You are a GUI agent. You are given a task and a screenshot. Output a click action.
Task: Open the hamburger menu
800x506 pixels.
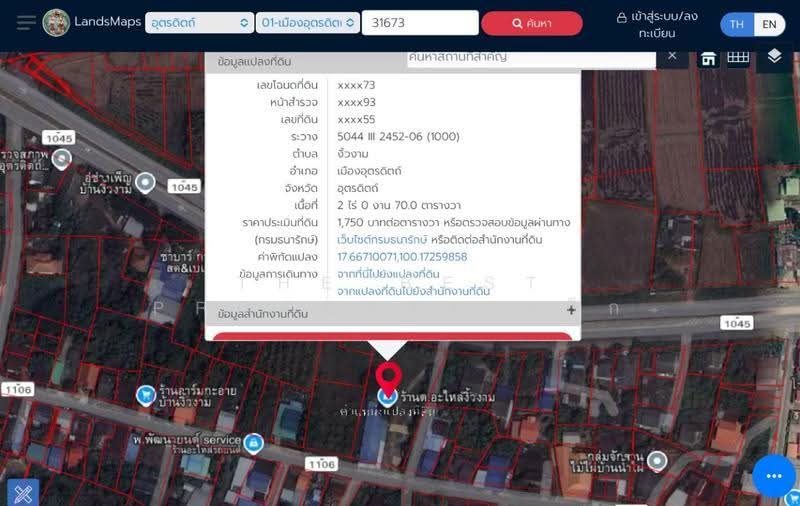coord(26,23)
